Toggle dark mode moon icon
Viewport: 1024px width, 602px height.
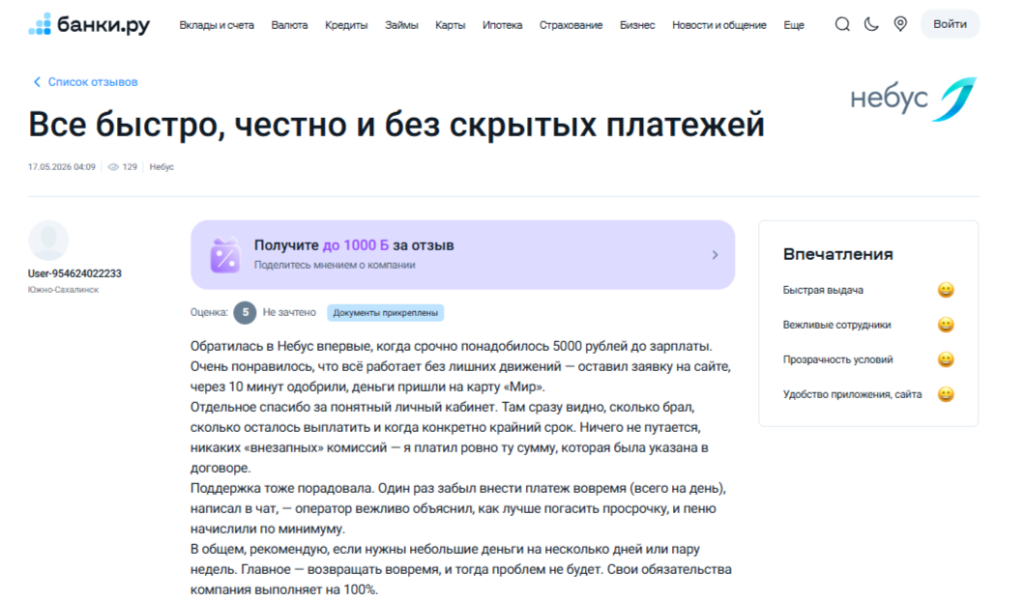coord(871,25)
